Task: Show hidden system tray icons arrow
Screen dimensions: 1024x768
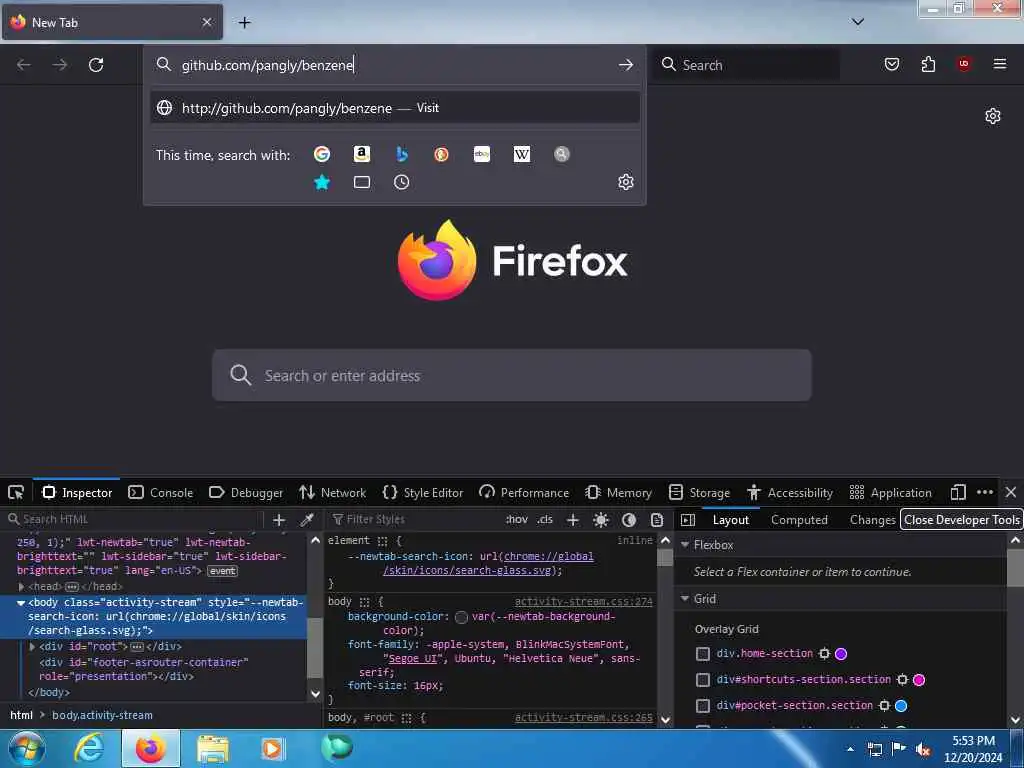Action: tap(850, 749)
